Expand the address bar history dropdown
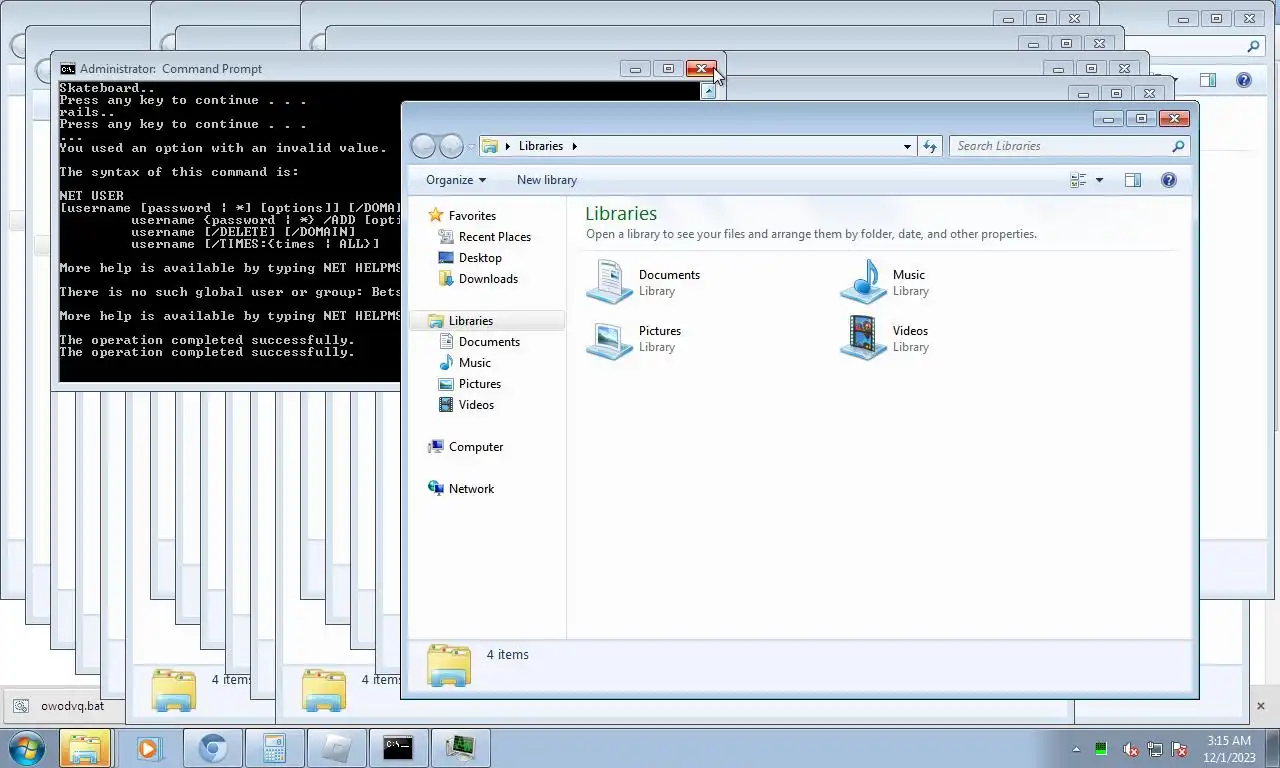This screenshot has height=768, width=1280. (x=907, y=146)
